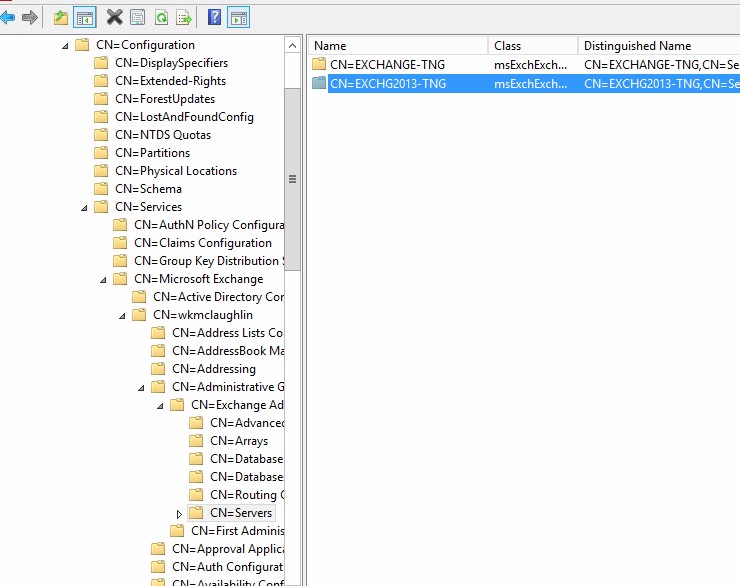Toggle the Show/Hide Console Tree icon
Screen dimensions: 740x586
(85, 18)
